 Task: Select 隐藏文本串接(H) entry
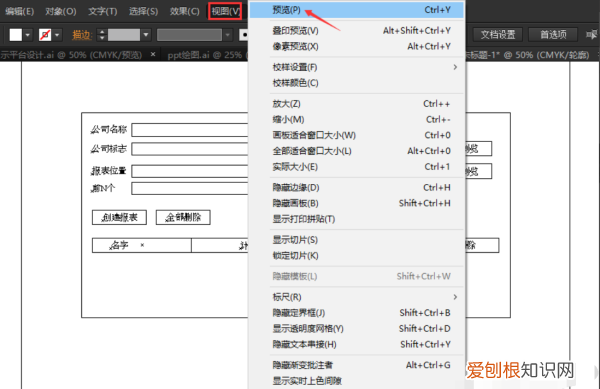pos(356,344)
